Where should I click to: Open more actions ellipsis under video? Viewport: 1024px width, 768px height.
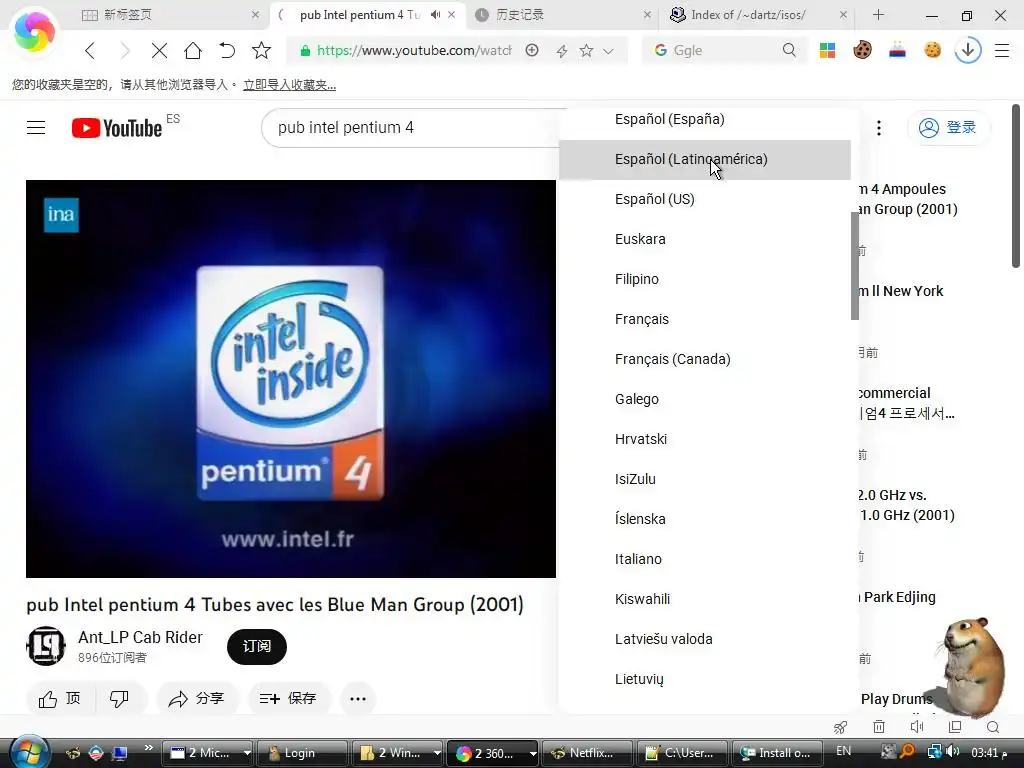(x=358, y=699)
